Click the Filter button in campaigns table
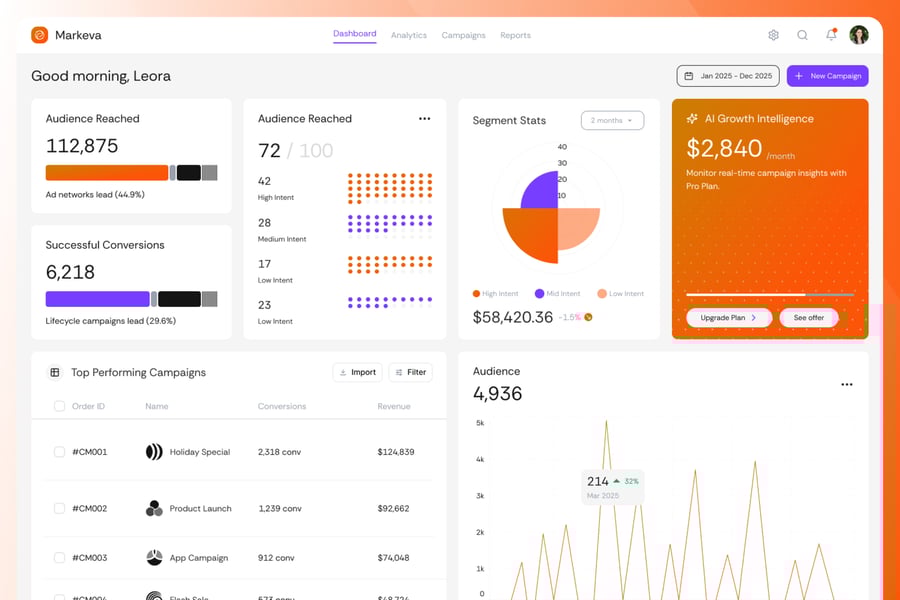The width and height of the screenshot is (900, 600). (410, 373)
